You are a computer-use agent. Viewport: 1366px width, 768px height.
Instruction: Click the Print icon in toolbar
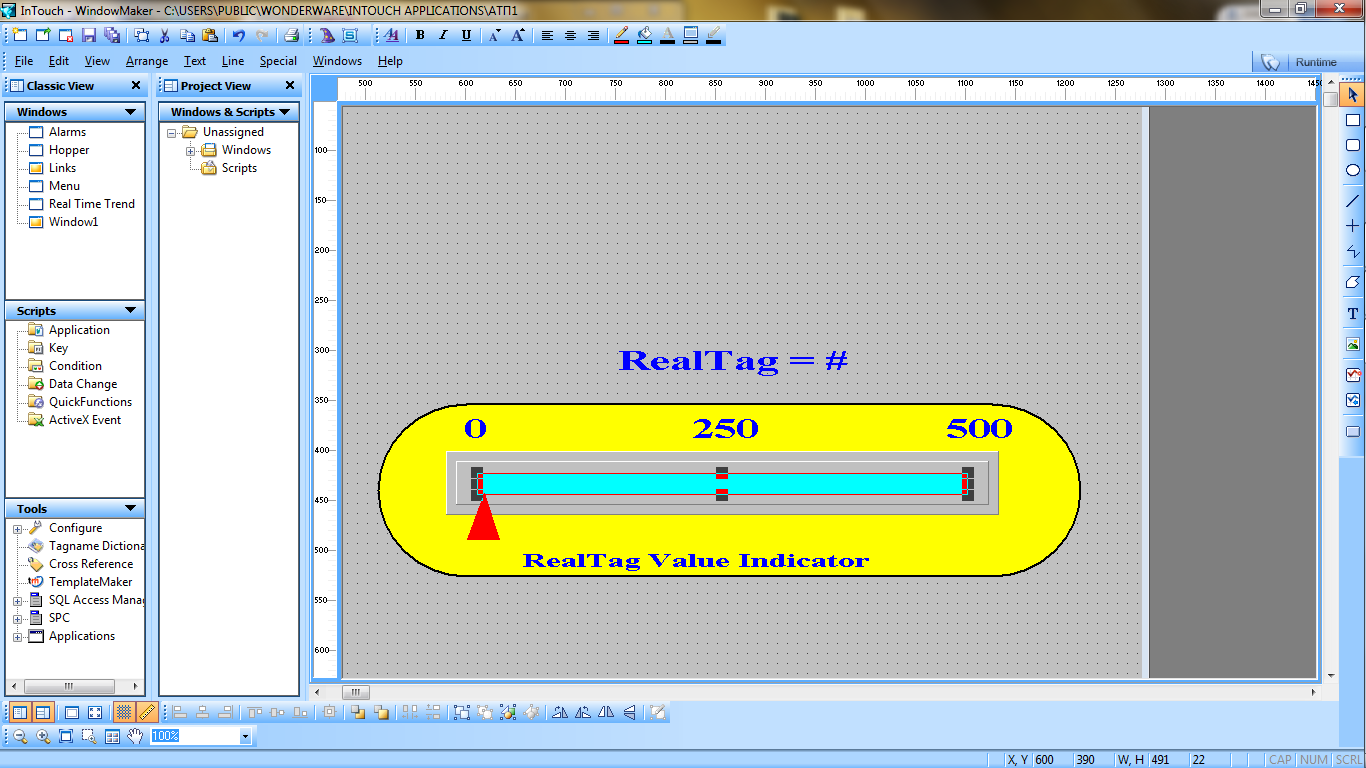tap(291, 35)
